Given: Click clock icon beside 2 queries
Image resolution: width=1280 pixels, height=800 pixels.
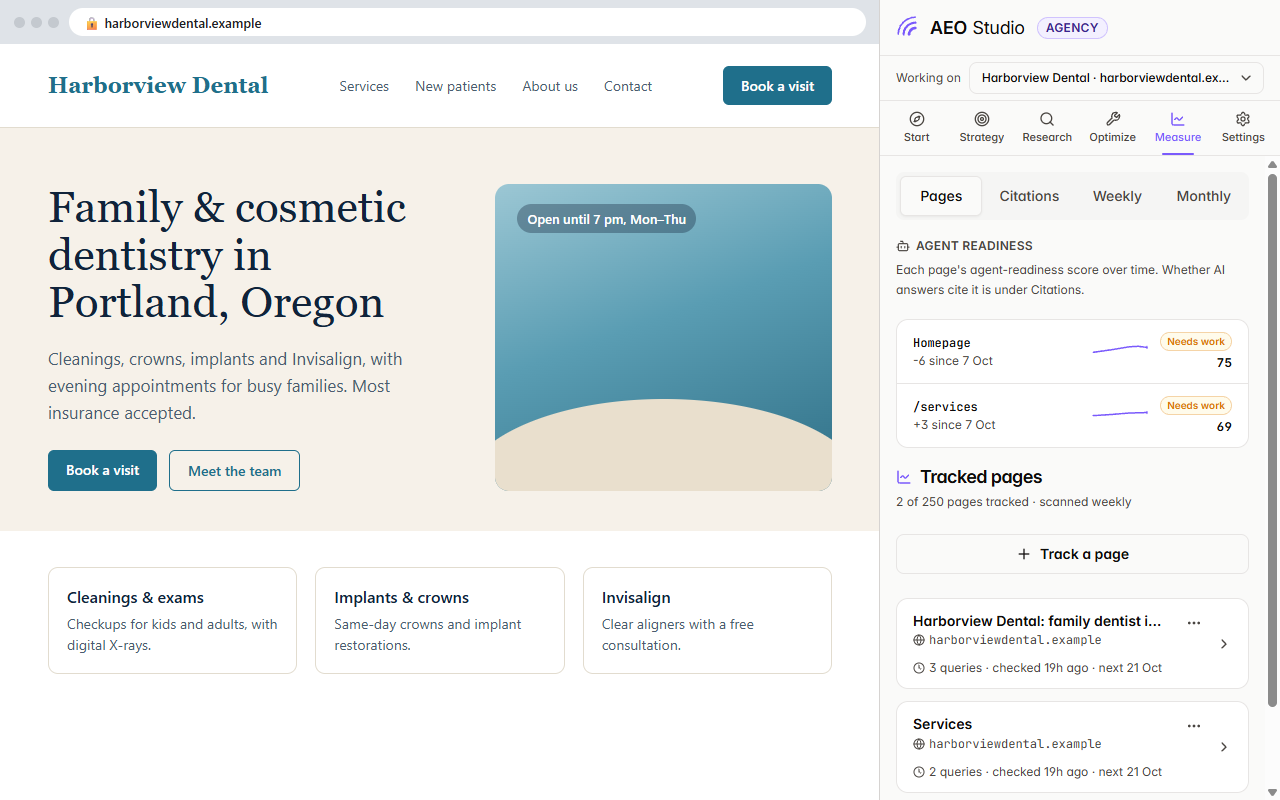Looking at the screenshot, I should tap(919, 772).
